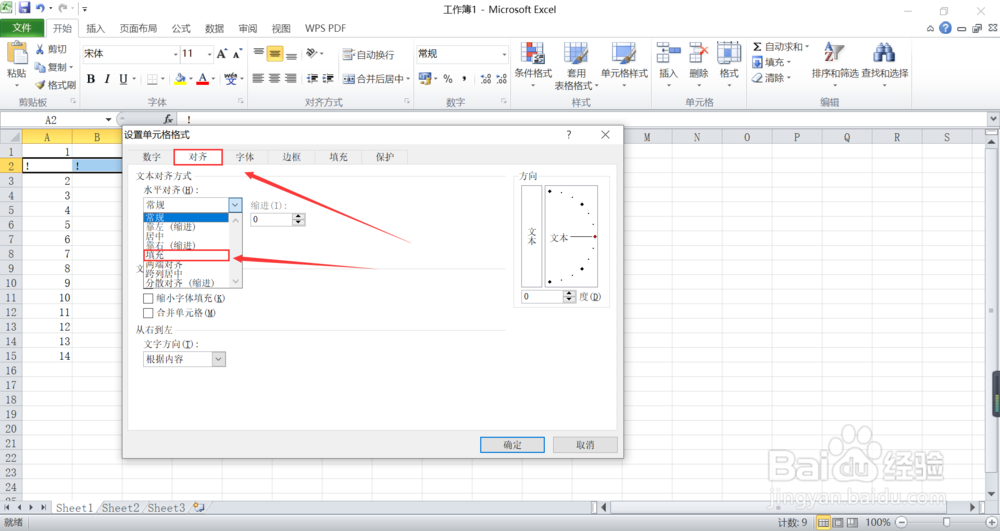The image size is (1000, 531).
Task: Open the number format (常规) dropdown in the ribbon
Action: click(x=504, y=54)
